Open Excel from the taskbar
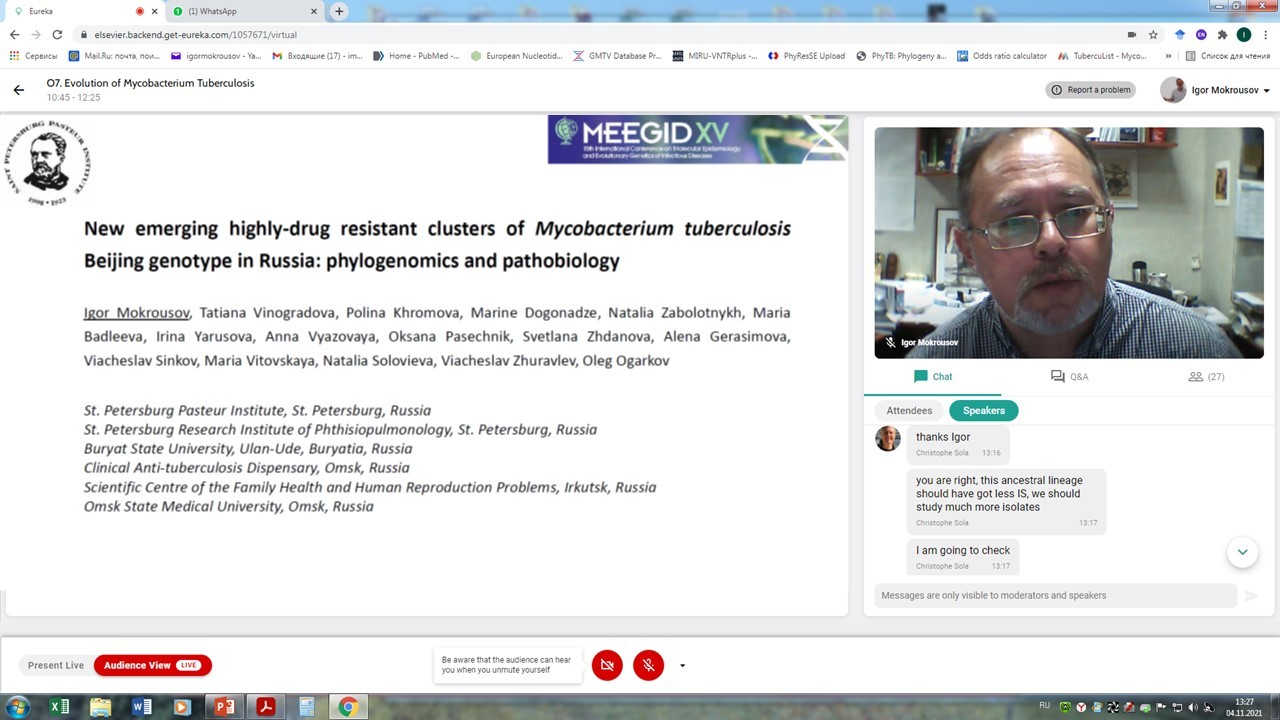The height and width of the screenshot is (720, 1280). click(x=59, y=707)
